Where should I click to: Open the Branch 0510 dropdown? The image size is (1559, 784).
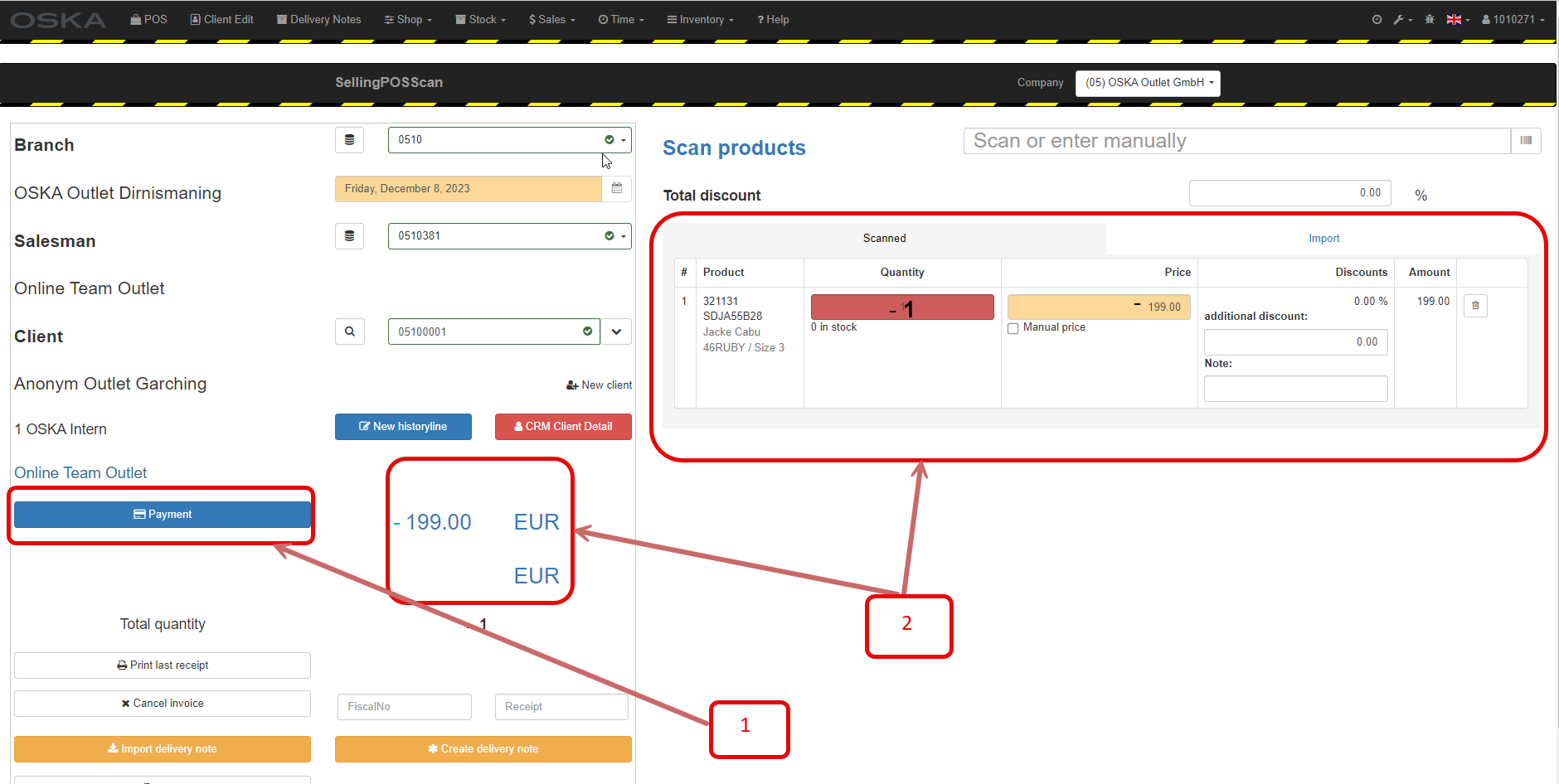click(x=509, y=140)
